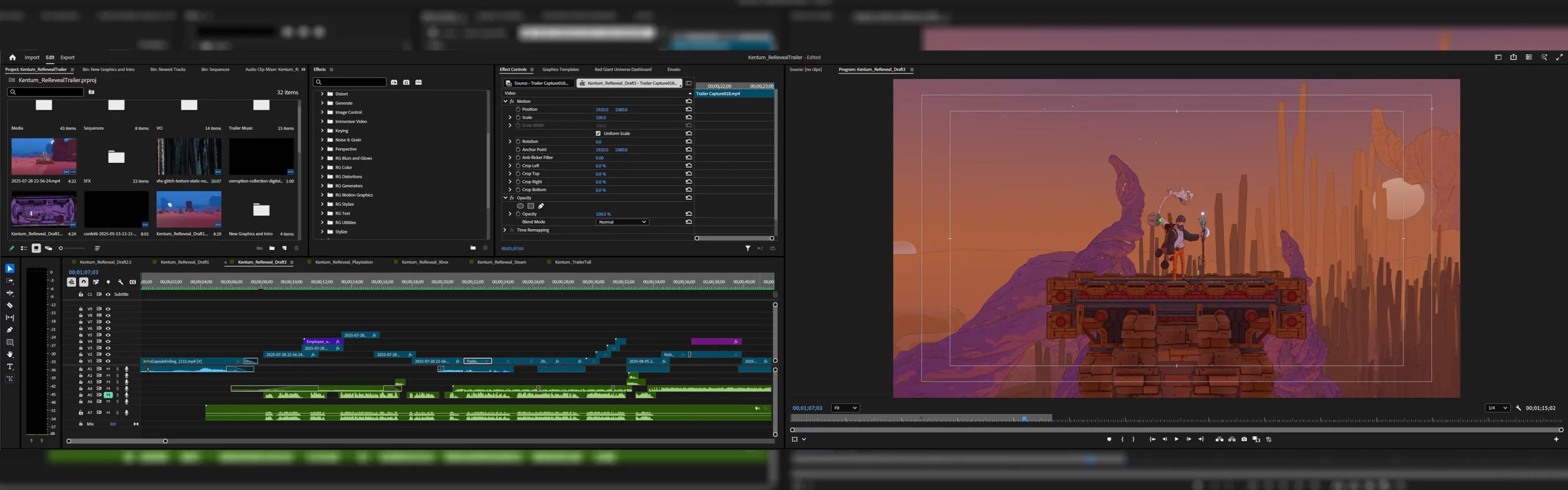1568x490 pixels.
Task: Open the Kentum_ReReveal_Playstation sequence tab
Action: point(344,262)
